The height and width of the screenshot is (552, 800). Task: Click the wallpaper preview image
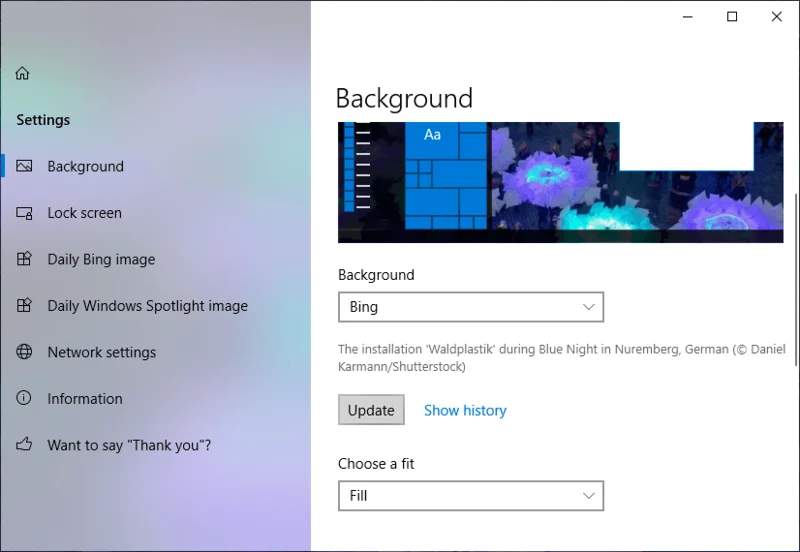[x=561, y=182]
